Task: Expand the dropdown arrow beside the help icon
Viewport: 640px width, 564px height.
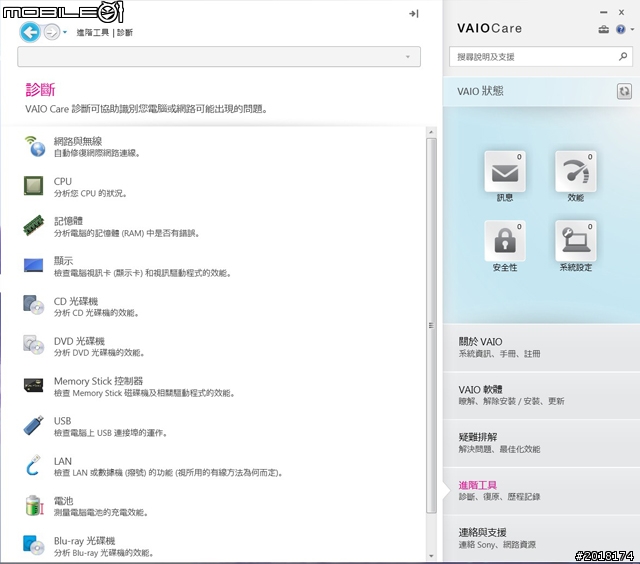Action: click(632, 29)
